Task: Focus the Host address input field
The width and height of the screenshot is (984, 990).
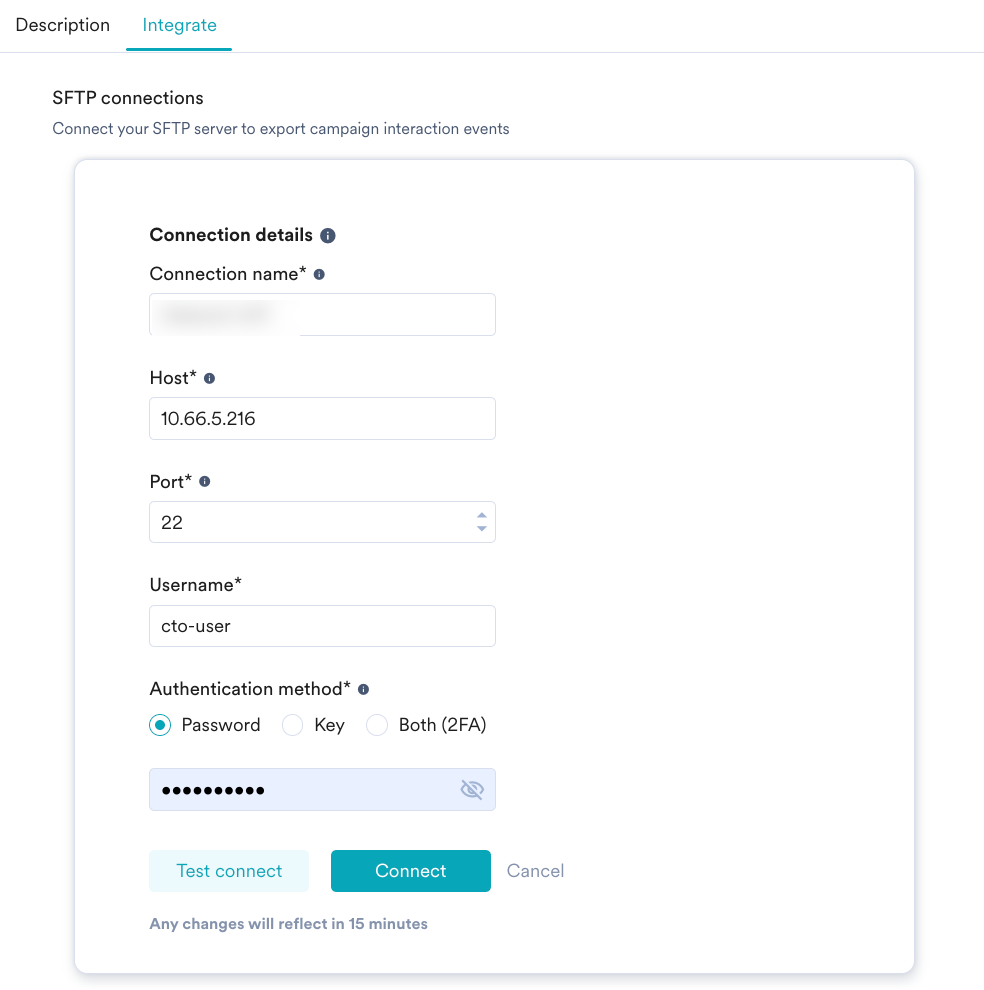Action: pyautogui.click(x=322, y=418)
